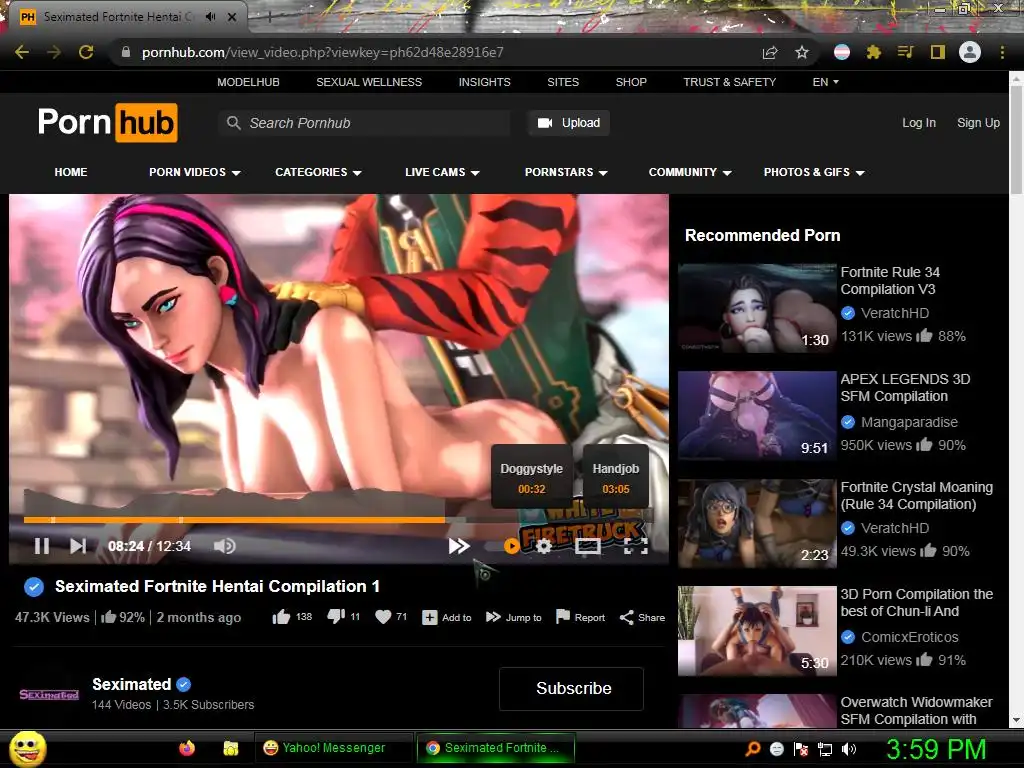Switch to the Yahoo! Messenger taskbar window

click(x=333, y=748)
